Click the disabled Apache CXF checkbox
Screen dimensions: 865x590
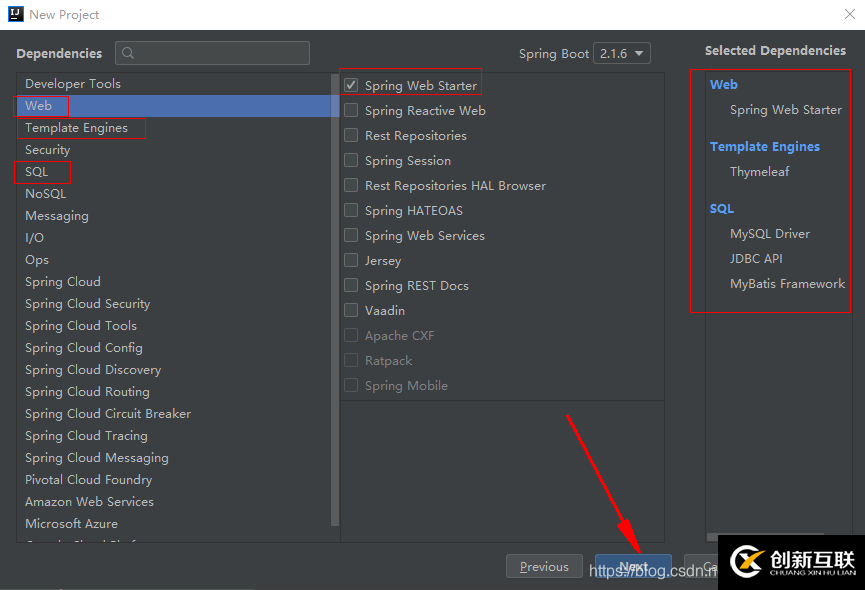tap(351, 335)
